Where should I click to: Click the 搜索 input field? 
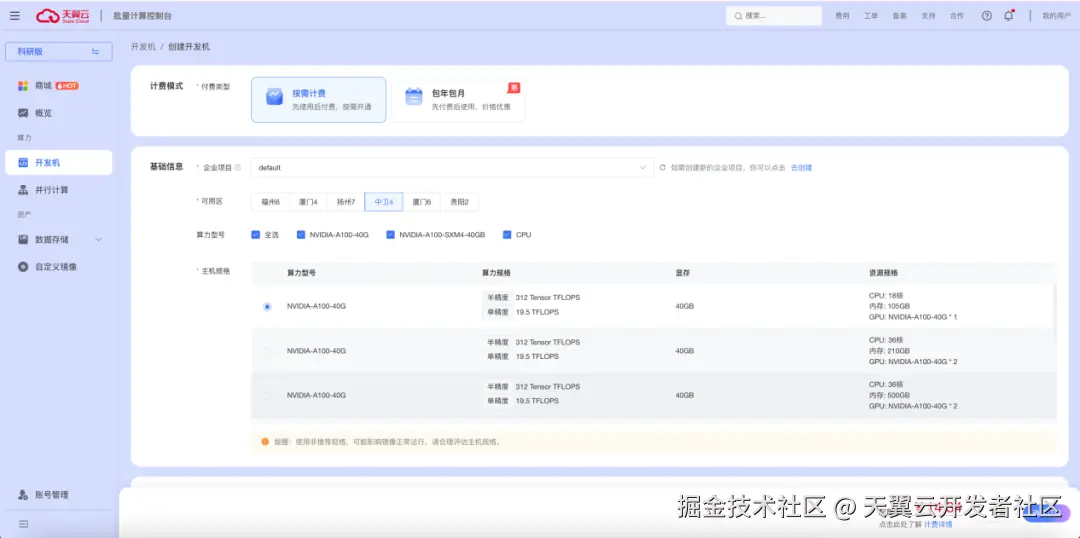[773, 16]
